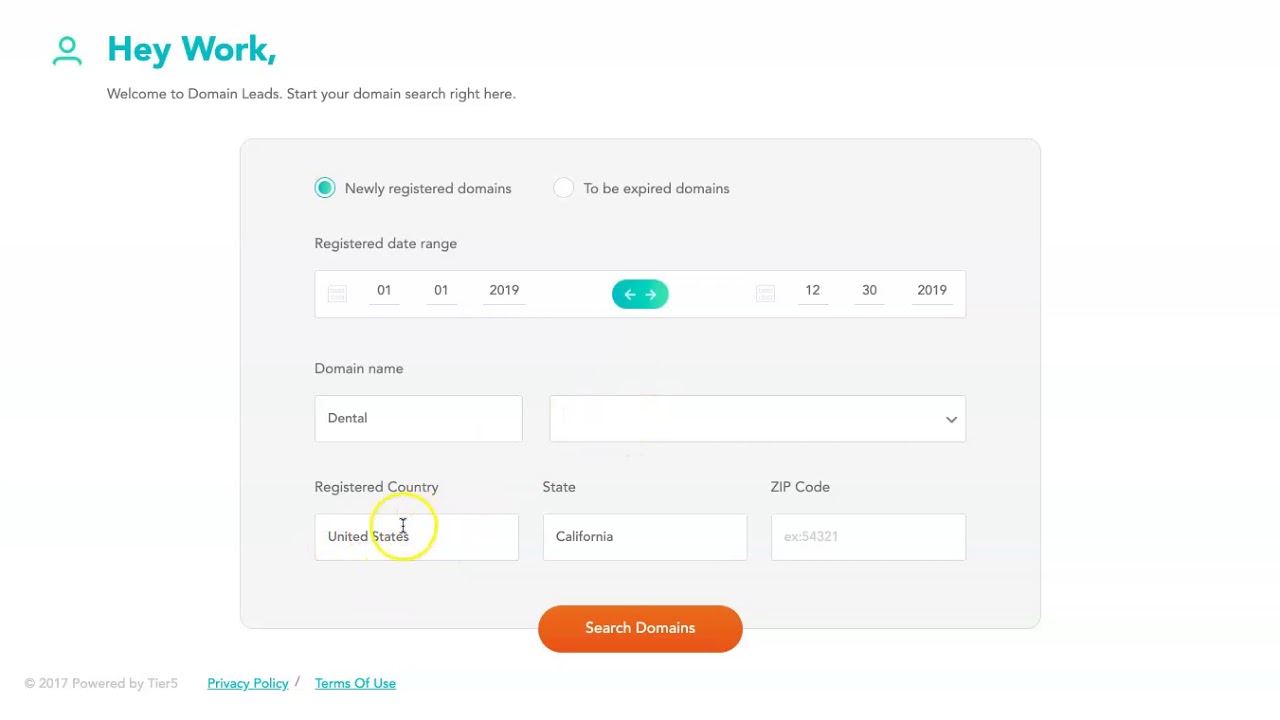1280x720 pixels.
Task: Open the Privacy Policy link
Action: click(248, 684)
